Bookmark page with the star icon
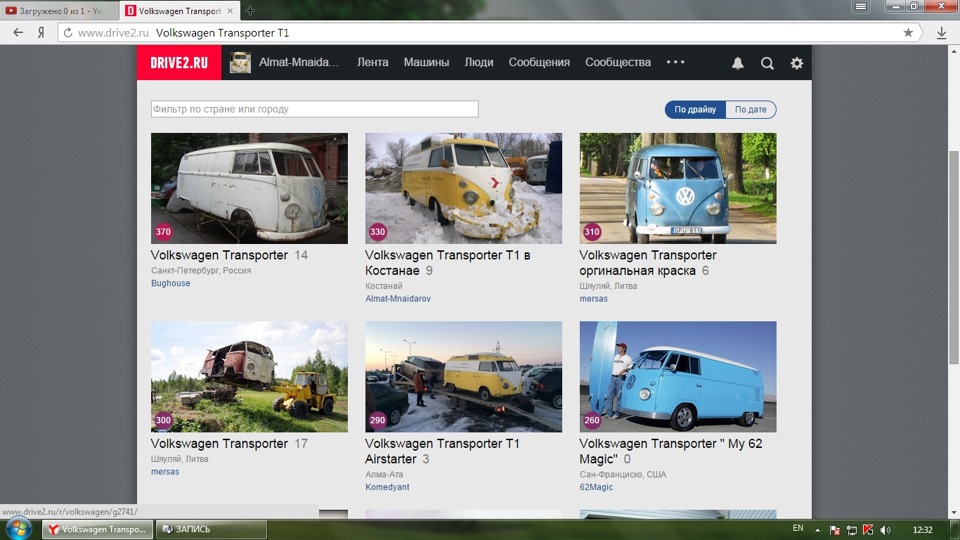960x540 pixels. pyautogui.click(x=908, y=32)
